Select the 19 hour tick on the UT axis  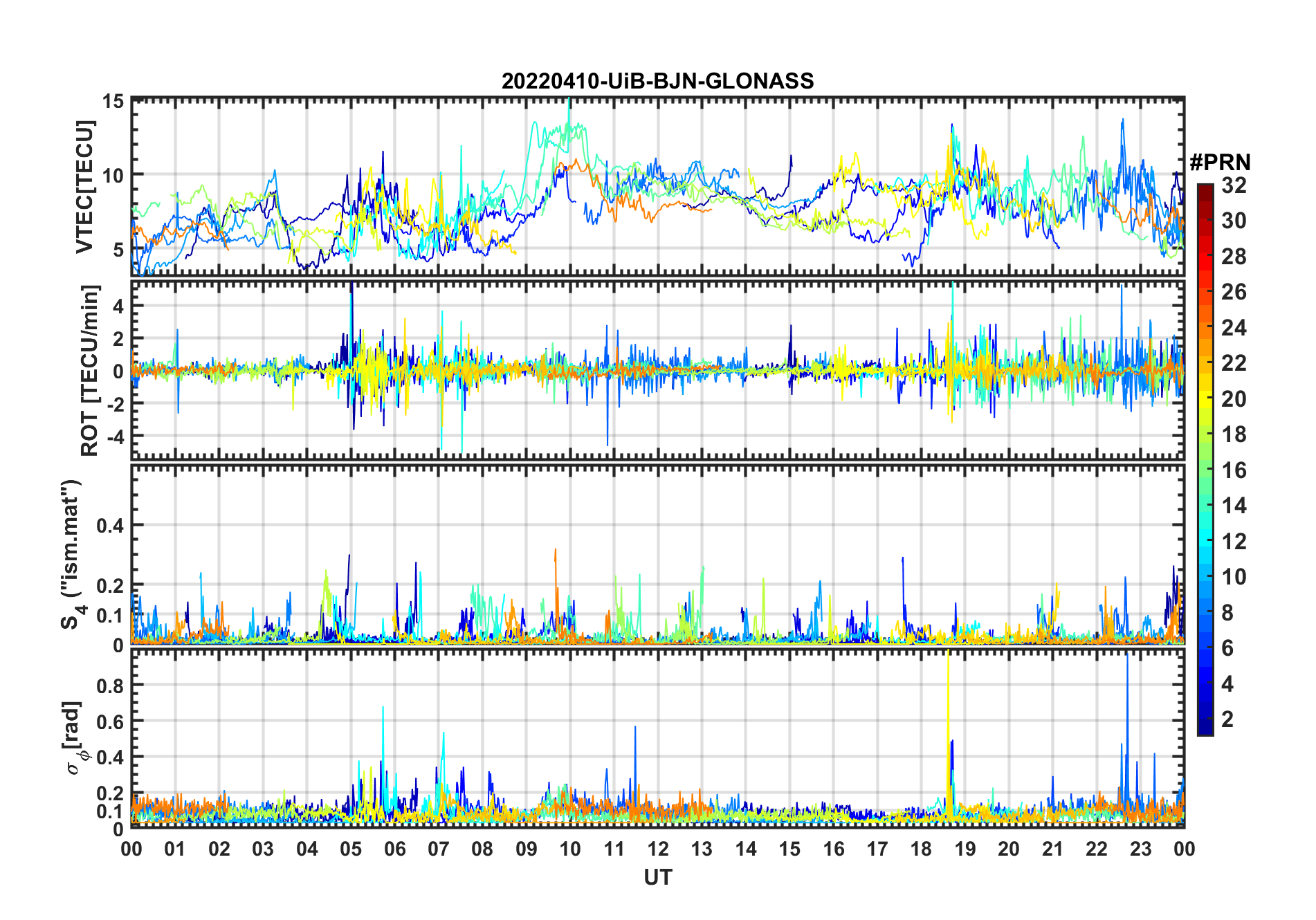click(x=965, y=849)
